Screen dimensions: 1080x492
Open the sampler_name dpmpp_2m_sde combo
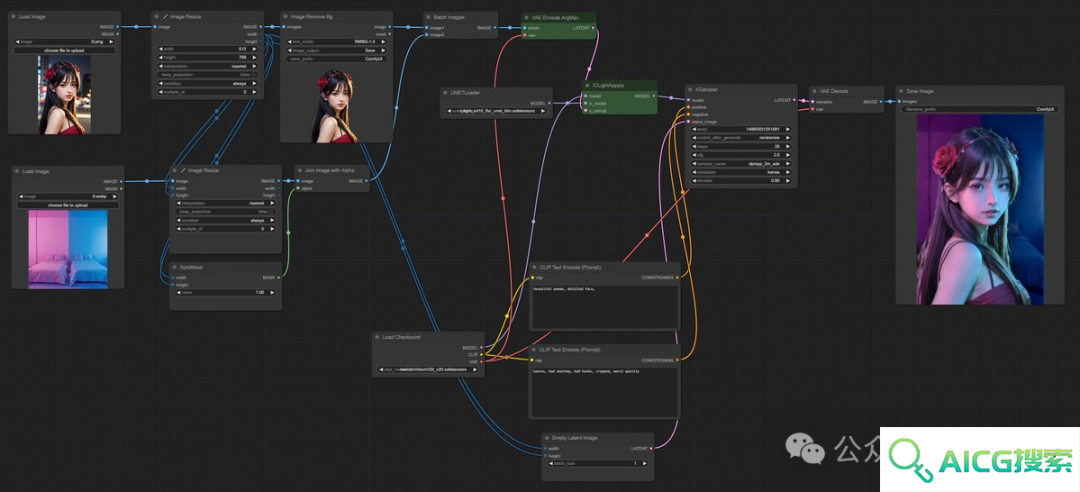(740, 163)
